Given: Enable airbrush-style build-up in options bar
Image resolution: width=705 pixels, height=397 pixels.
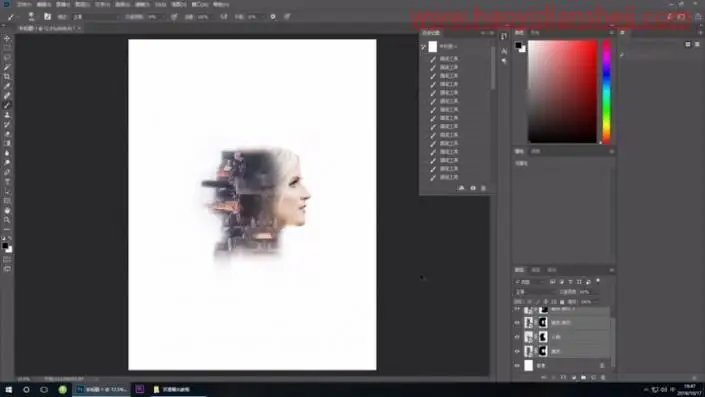Looking at the screenshot, I should (x=223, y=17).
